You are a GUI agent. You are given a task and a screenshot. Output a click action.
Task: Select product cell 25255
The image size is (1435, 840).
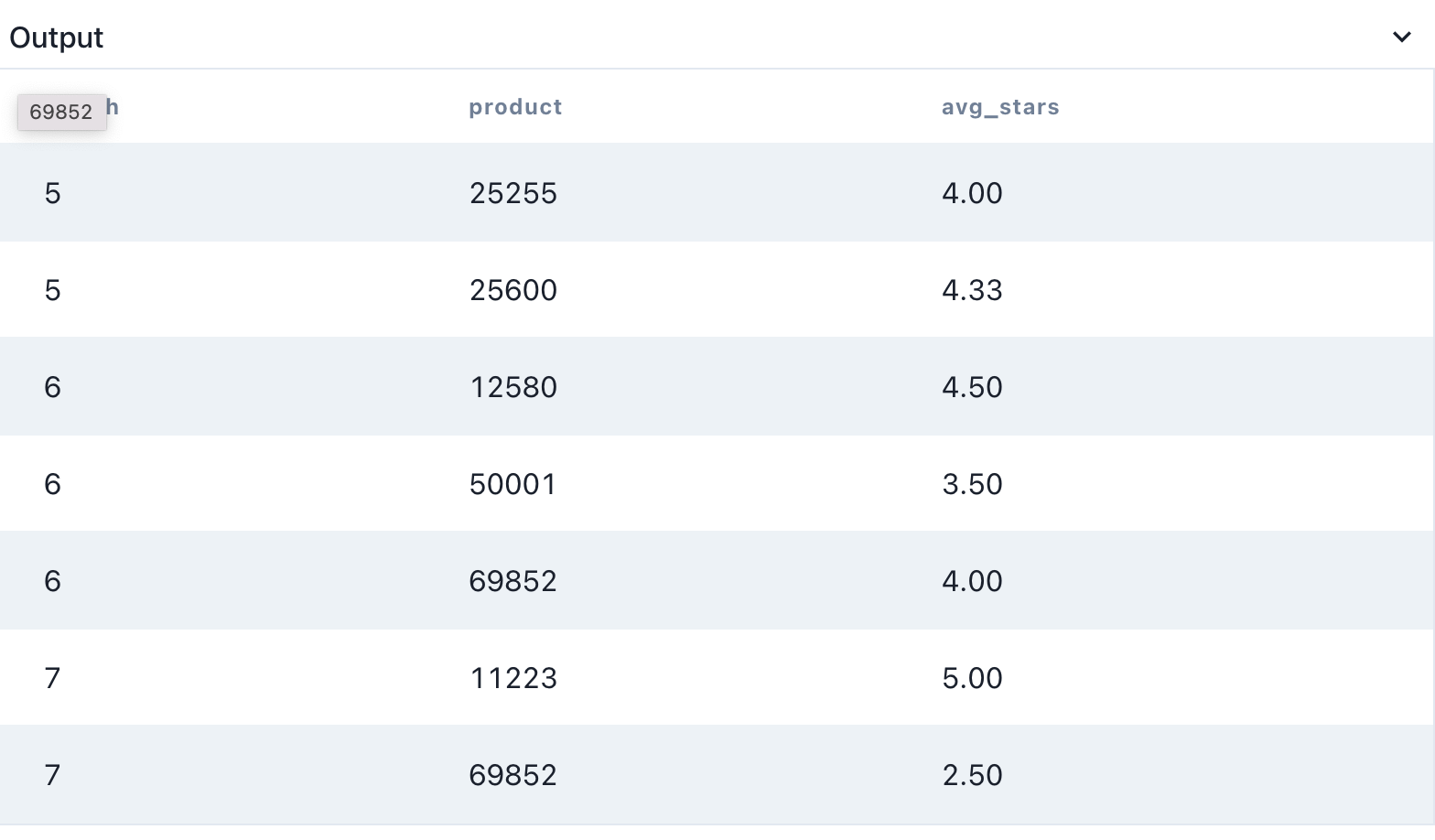[x=512, y=193]
